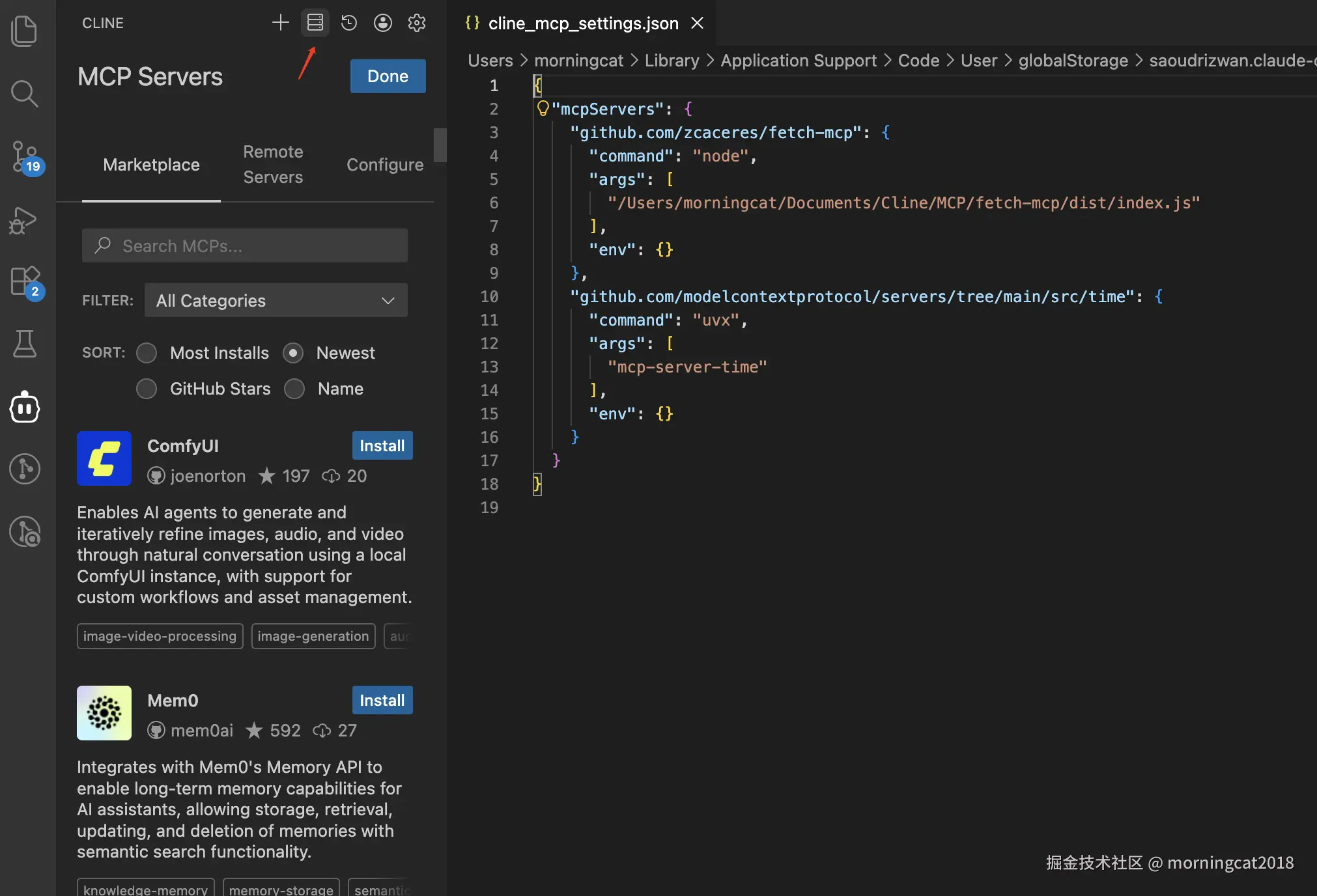This screenshot has height=896, width=1317.
Task: Open the joenorton GitHub author link
Action: coord(197,476)
